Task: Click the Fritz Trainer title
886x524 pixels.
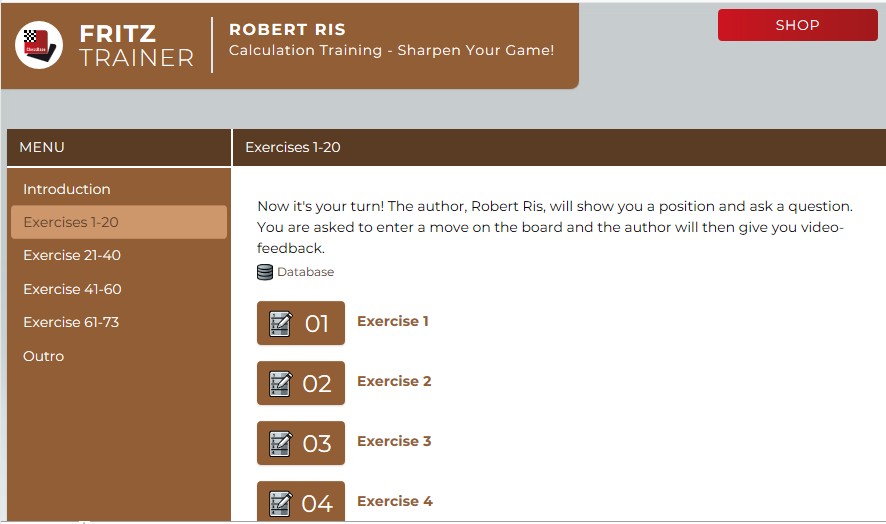Action: (136, 46)
